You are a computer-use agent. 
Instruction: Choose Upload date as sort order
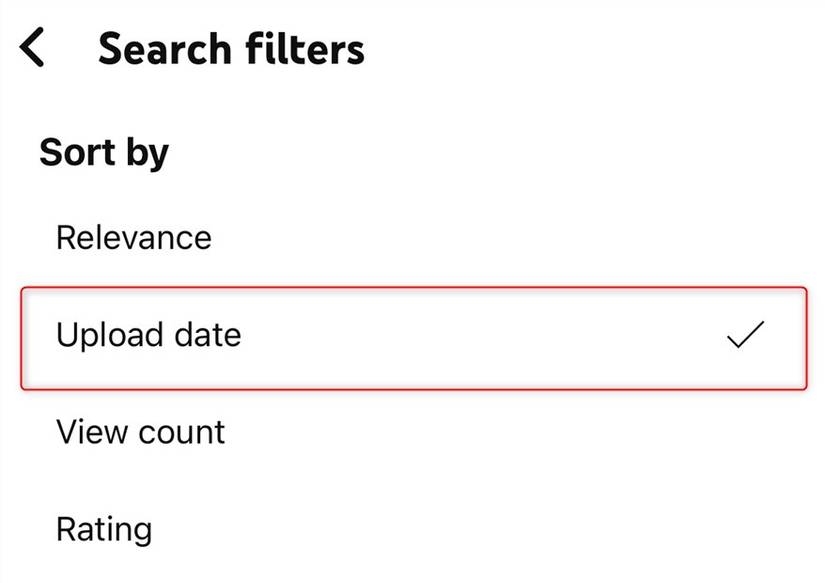pyautogui.click(x=148, y=335)
